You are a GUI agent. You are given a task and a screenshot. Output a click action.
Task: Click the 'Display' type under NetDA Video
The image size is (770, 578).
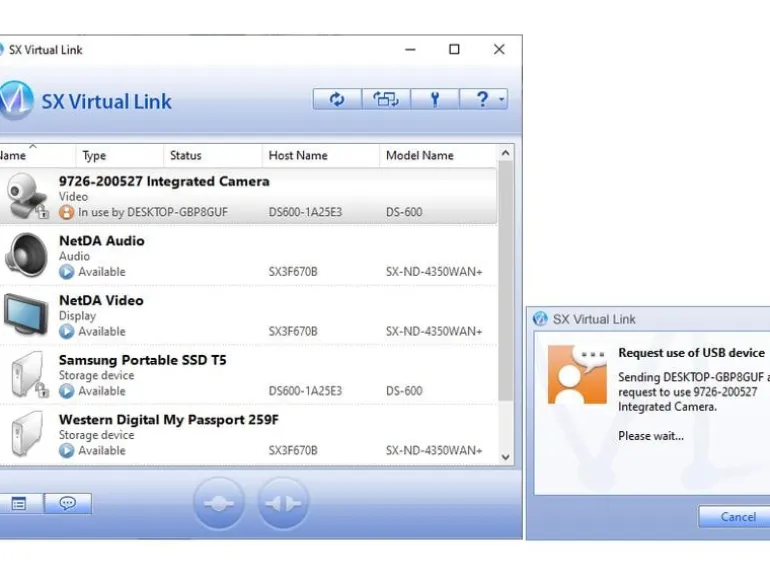tap(77, 316)
